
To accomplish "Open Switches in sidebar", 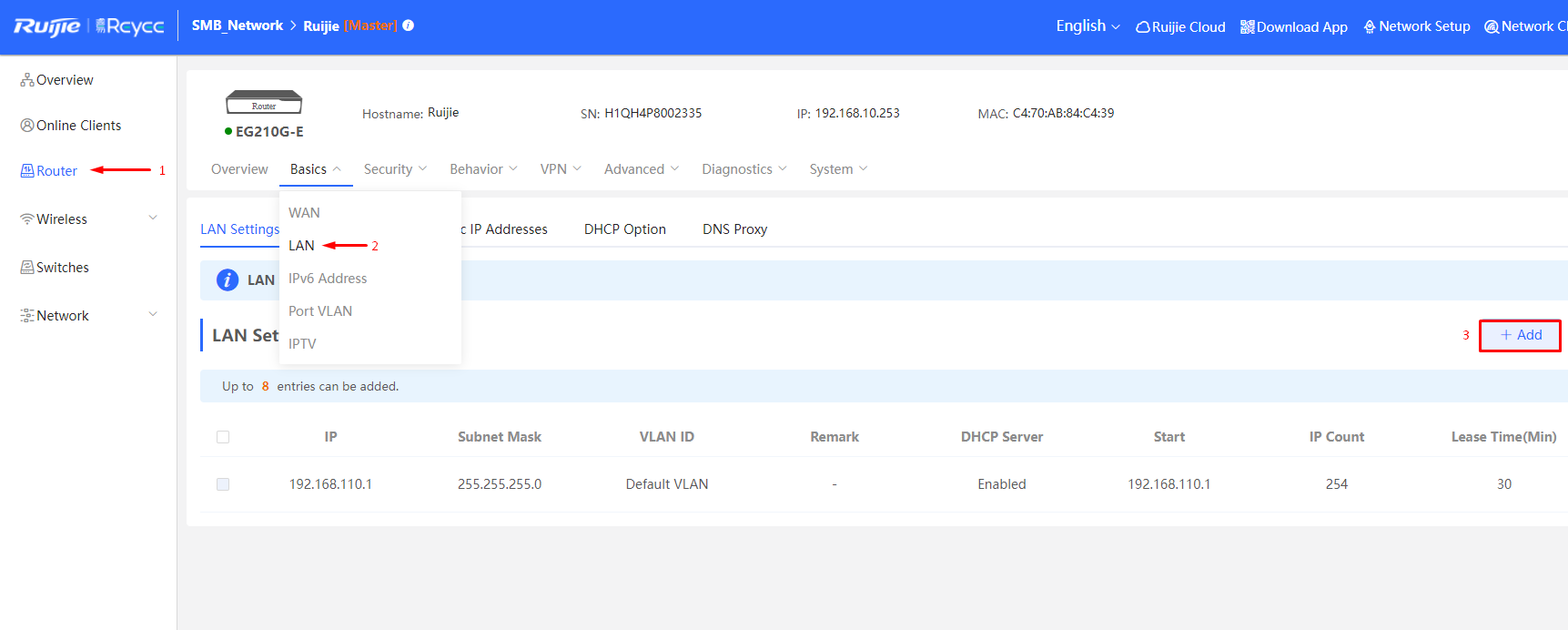I will pos(55,268).
